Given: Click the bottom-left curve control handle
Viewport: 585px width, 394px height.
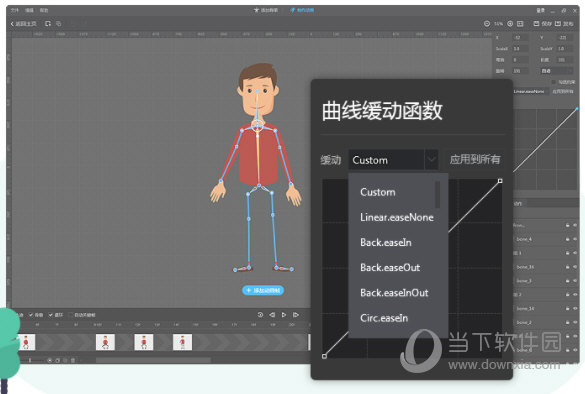Looking at the screenshot, I should tap(324, 356).
